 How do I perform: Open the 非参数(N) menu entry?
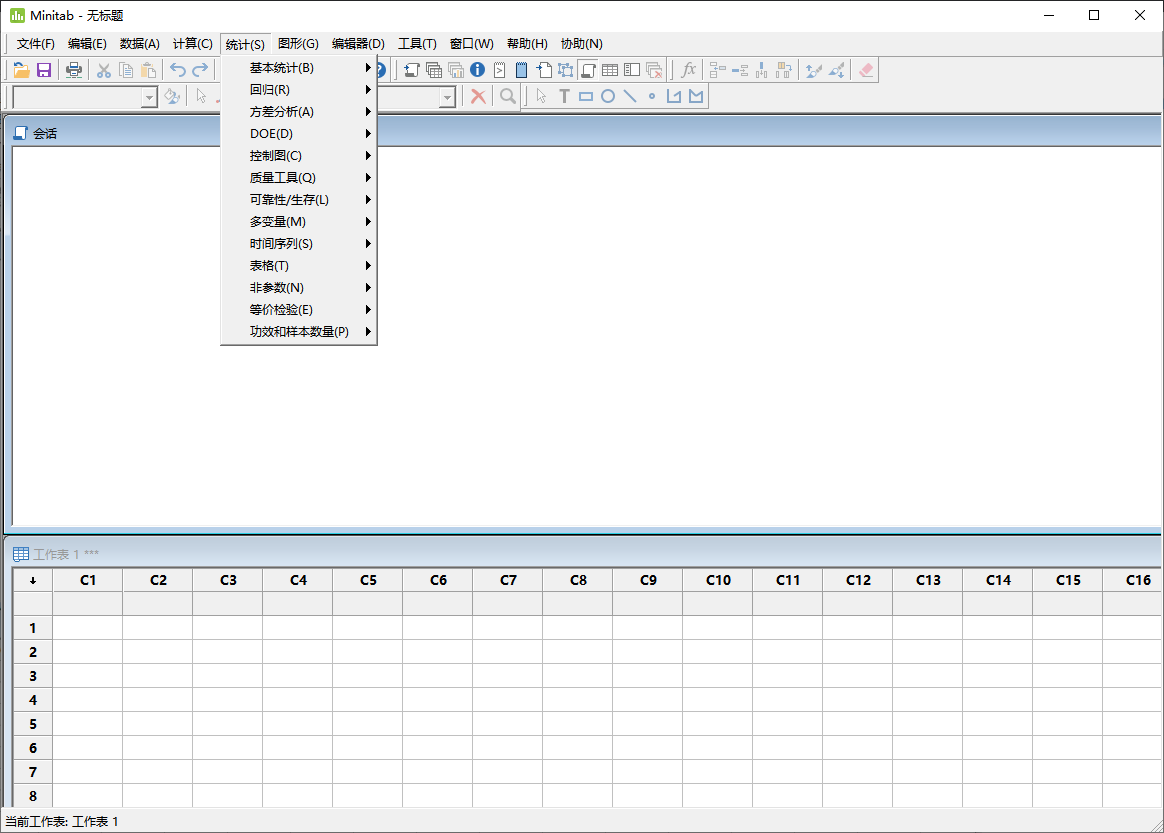(299, 288)
